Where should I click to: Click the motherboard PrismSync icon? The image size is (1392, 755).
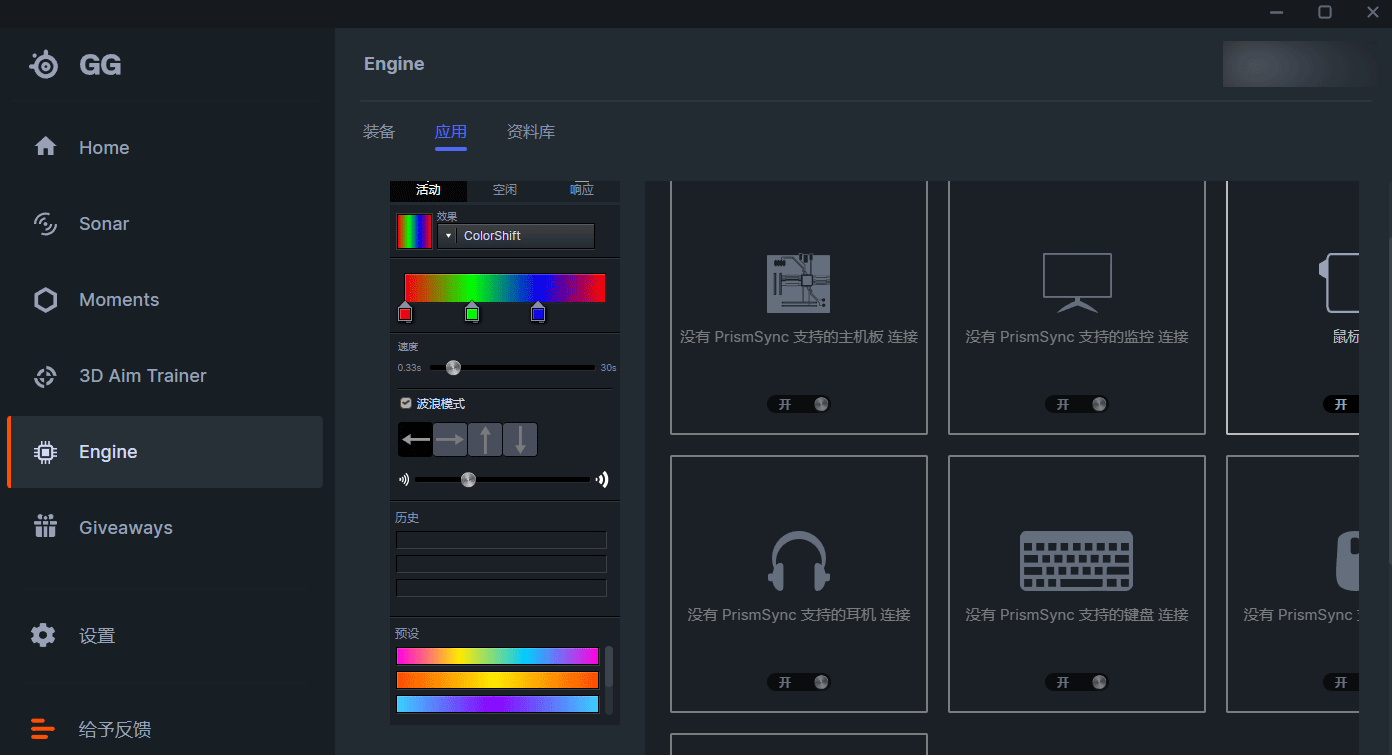798,283
